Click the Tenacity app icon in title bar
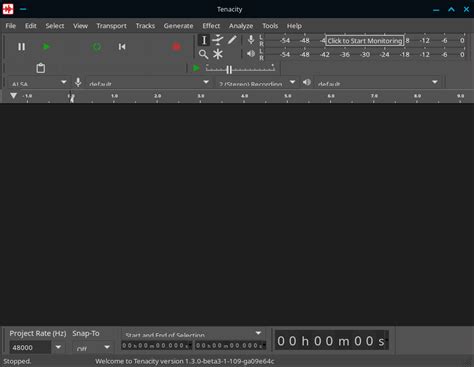 (x=8, y=9)
